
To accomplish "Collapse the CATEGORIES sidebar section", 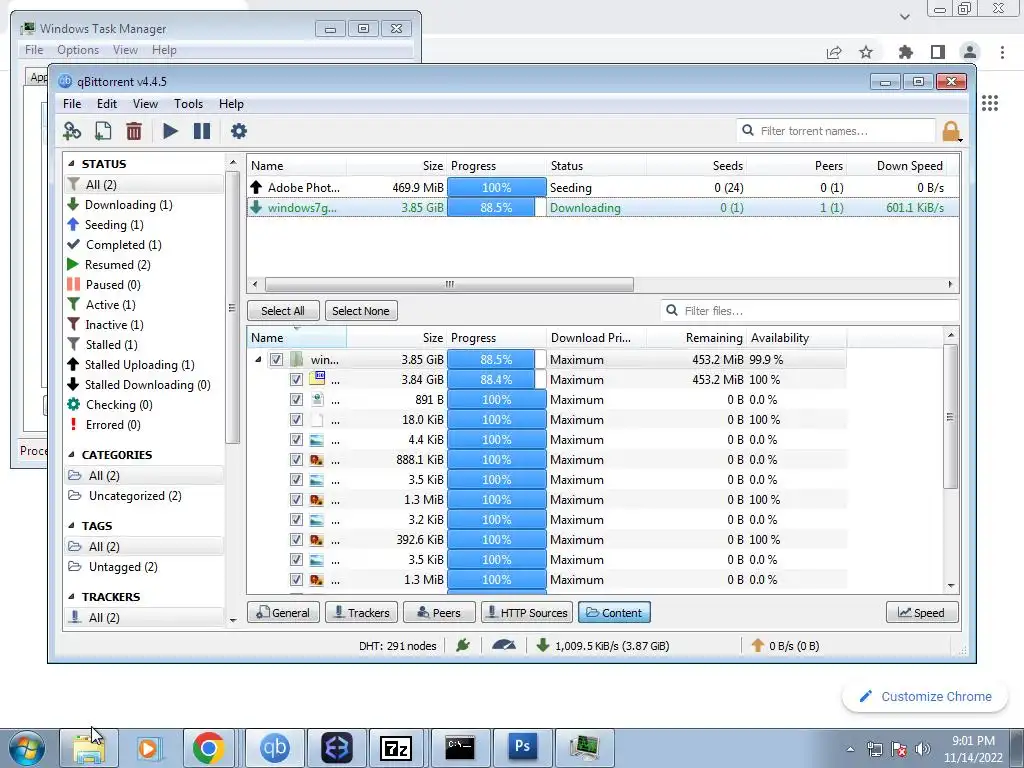I will 71,455.
